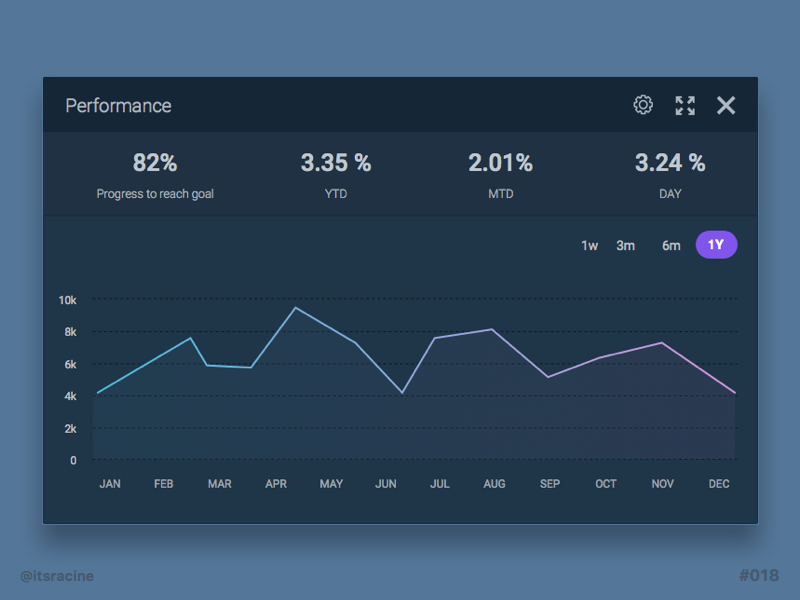Click the #018 tag in corner

tap(758, 576)
